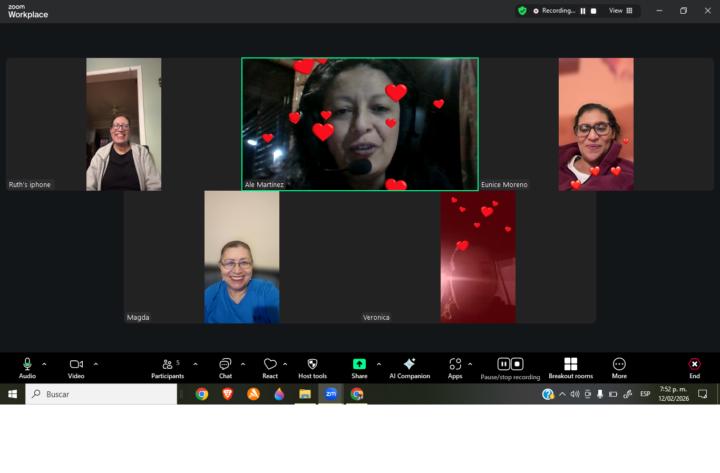Open the flame-drop taskbar app
This screenshot has height=473, width=720.
click(x=279, y=394)
